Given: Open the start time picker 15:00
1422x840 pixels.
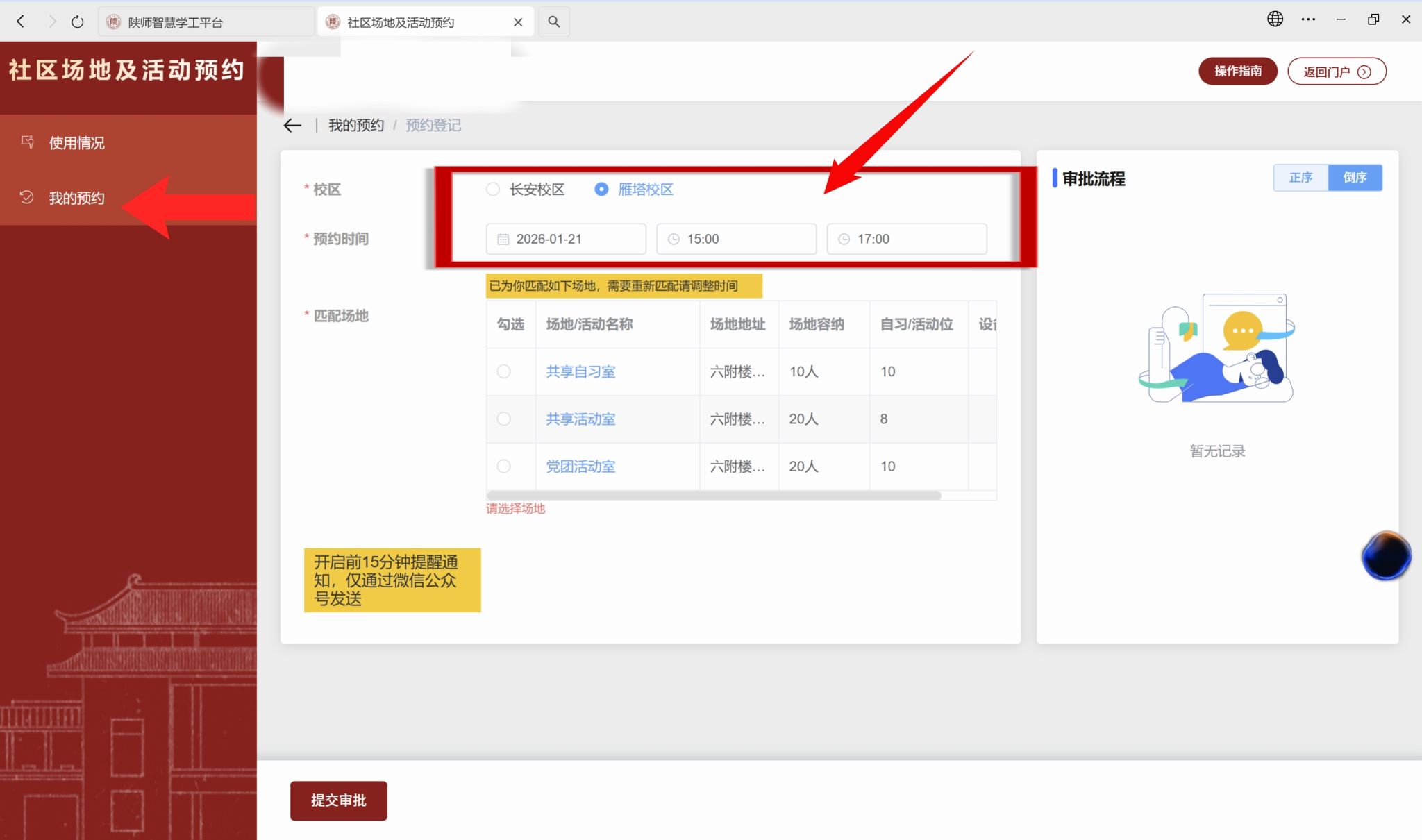Looking at the screenshot, I should (736, 239).
